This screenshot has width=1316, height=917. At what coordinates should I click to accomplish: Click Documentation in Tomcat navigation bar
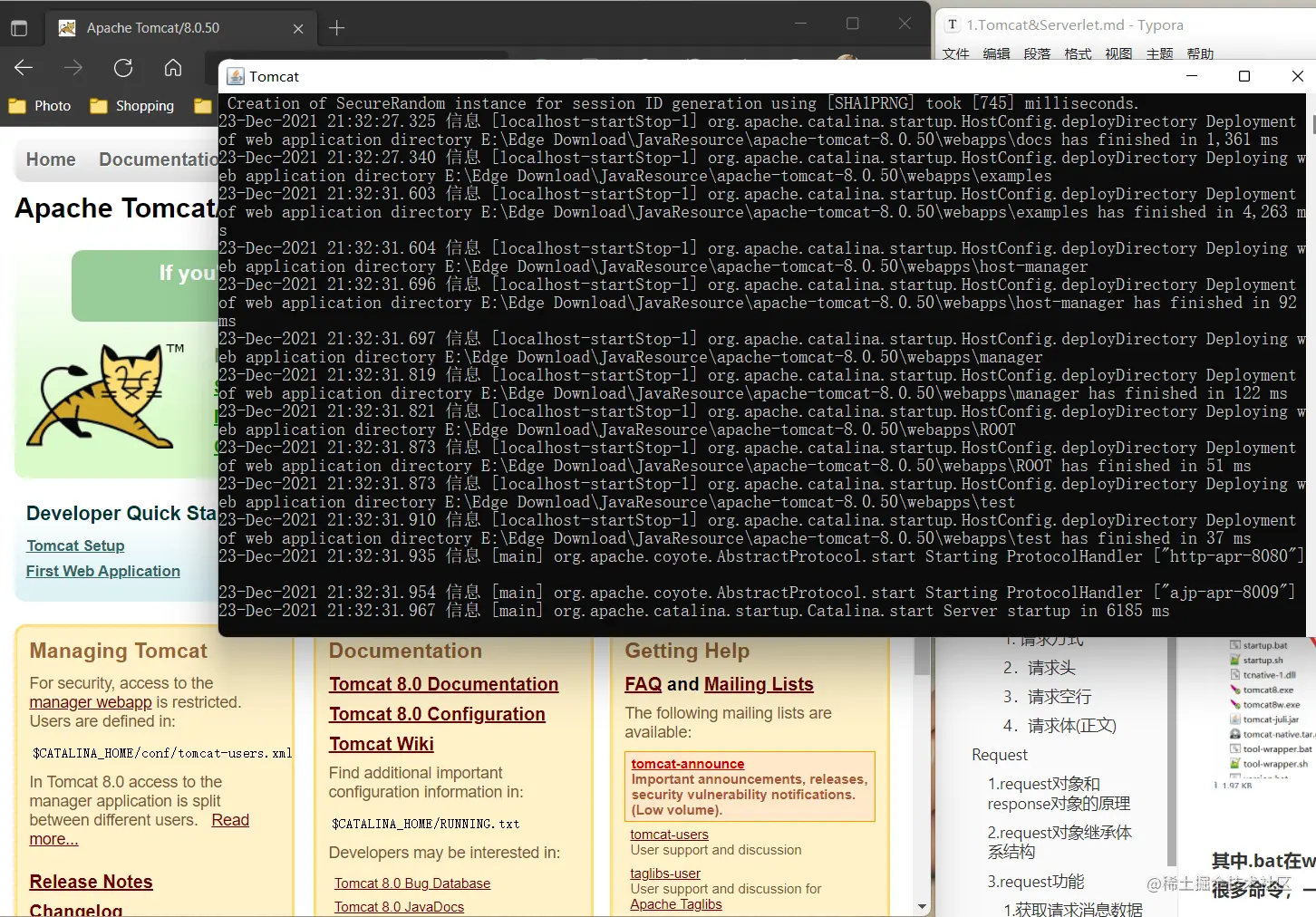point(158,159)
